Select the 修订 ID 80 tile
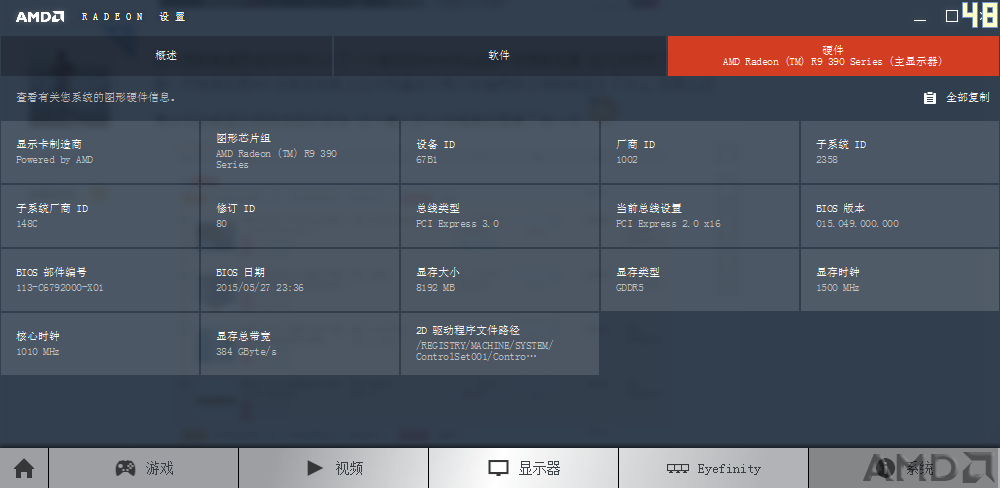Image resolution: width=1000 pixels, height=488 pixels. pos(300,216)
